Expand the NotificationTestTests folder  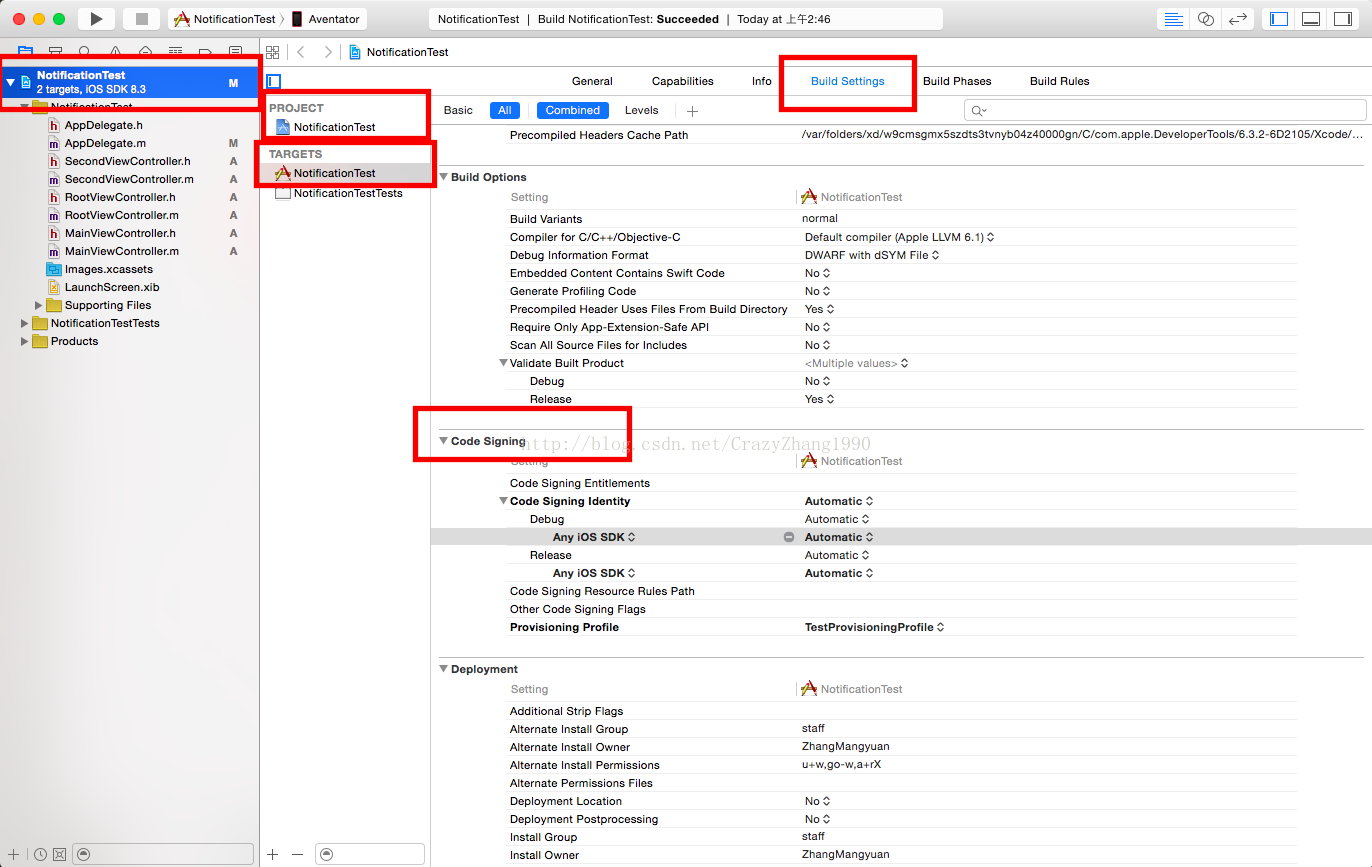(25, 323)
